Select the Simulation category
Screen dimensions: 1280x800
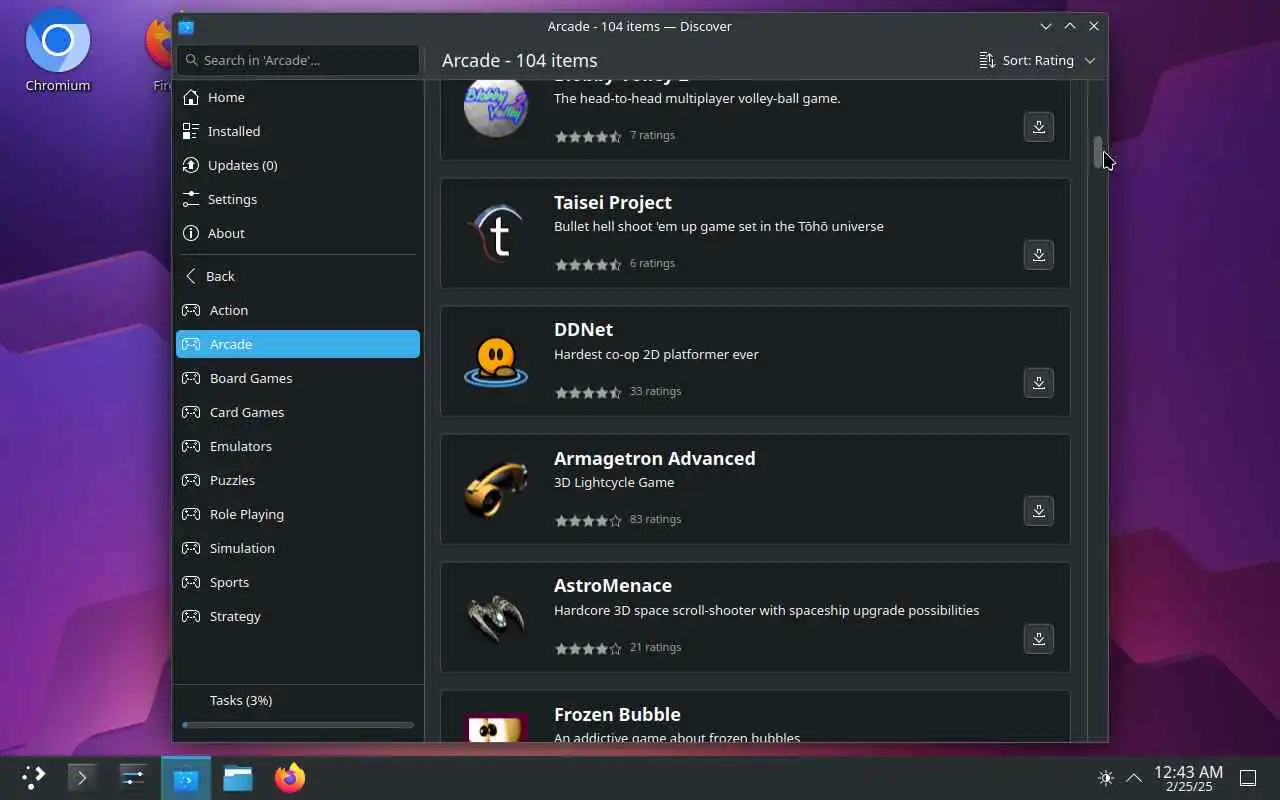298,548
